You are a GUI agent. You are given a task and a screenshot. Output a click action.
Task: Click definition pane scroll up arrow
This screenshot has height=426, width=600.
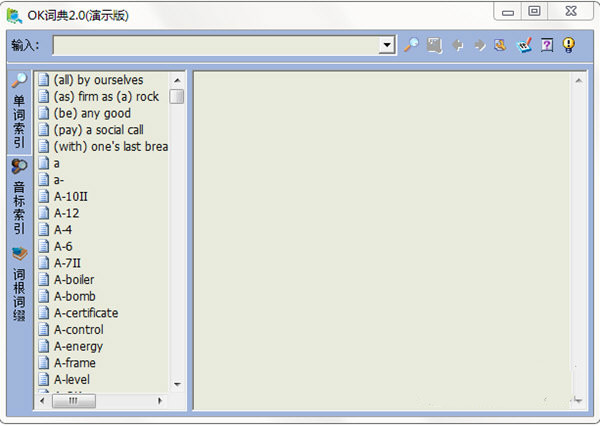579,80
